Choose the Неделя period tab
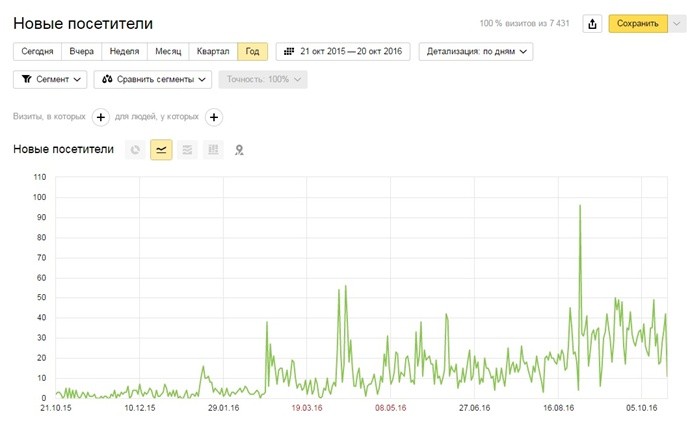The width and height of the screenshot is (692, 431). pos(124,50)
